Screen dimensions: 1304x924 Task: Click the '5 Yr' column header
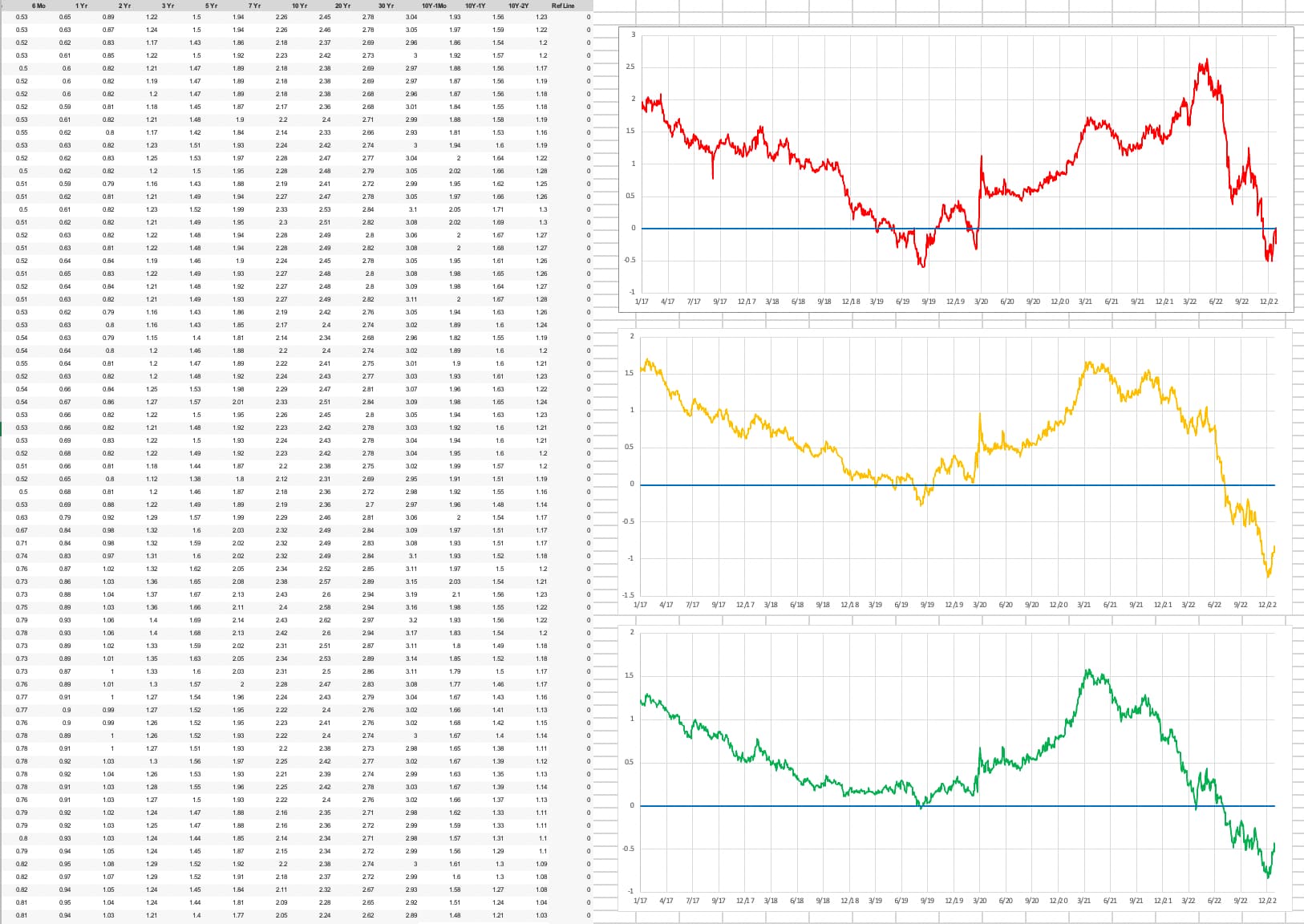click(211, 6)
